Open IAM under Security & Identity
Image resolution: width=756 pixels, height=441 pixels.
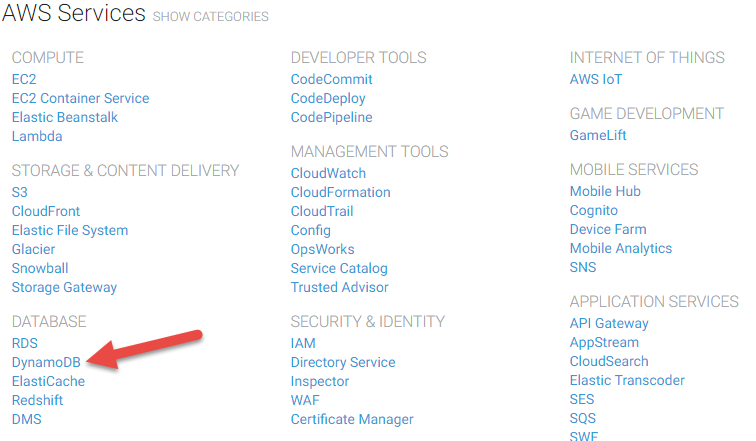303,343
